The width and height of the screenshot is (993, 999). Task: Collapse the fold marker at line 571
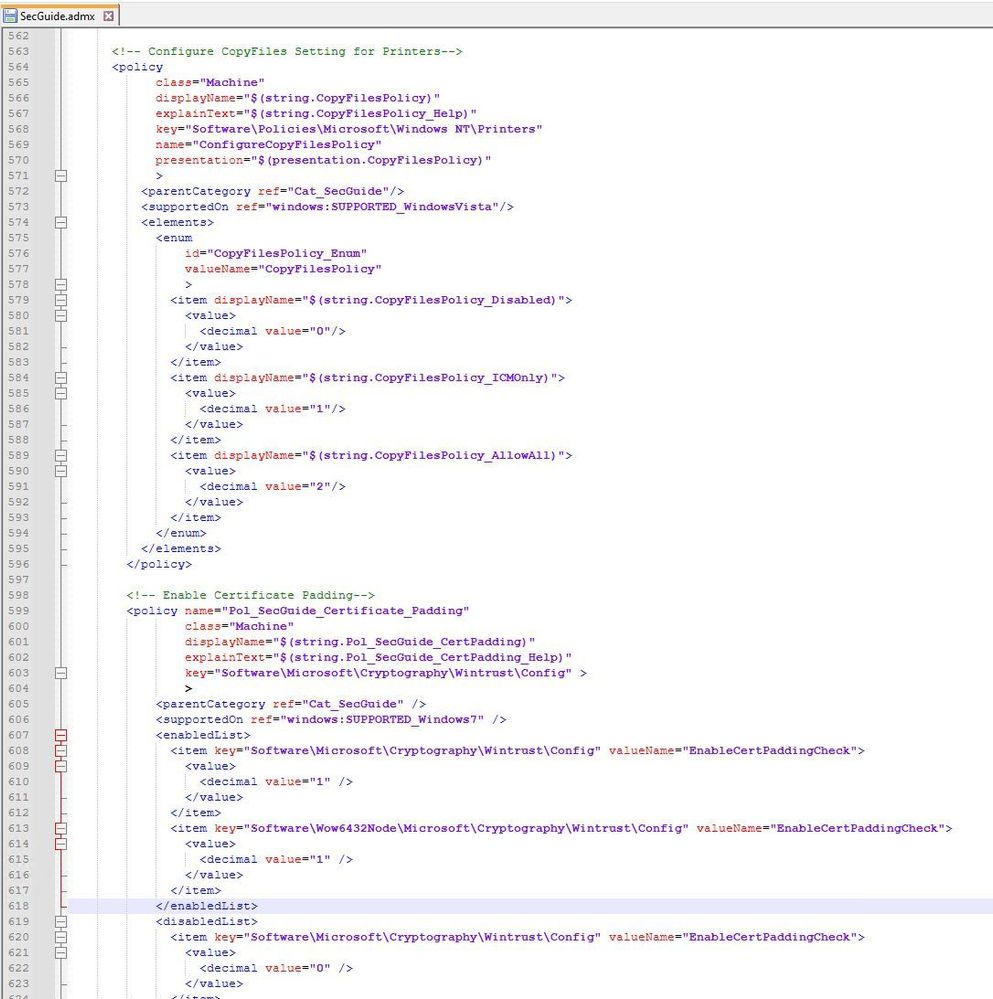coord(61,176)
